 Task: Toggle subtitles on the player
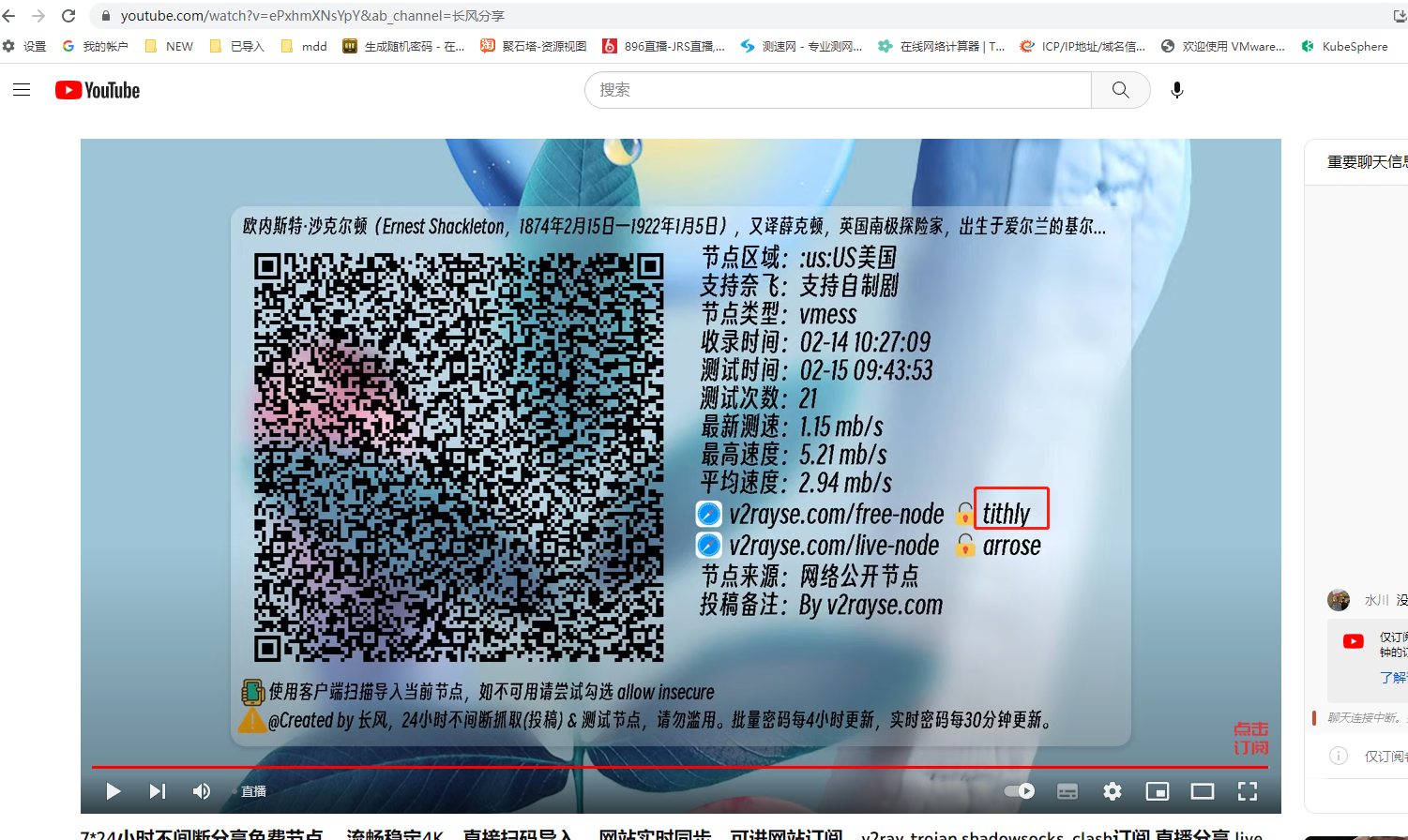tap(1067, 791)
